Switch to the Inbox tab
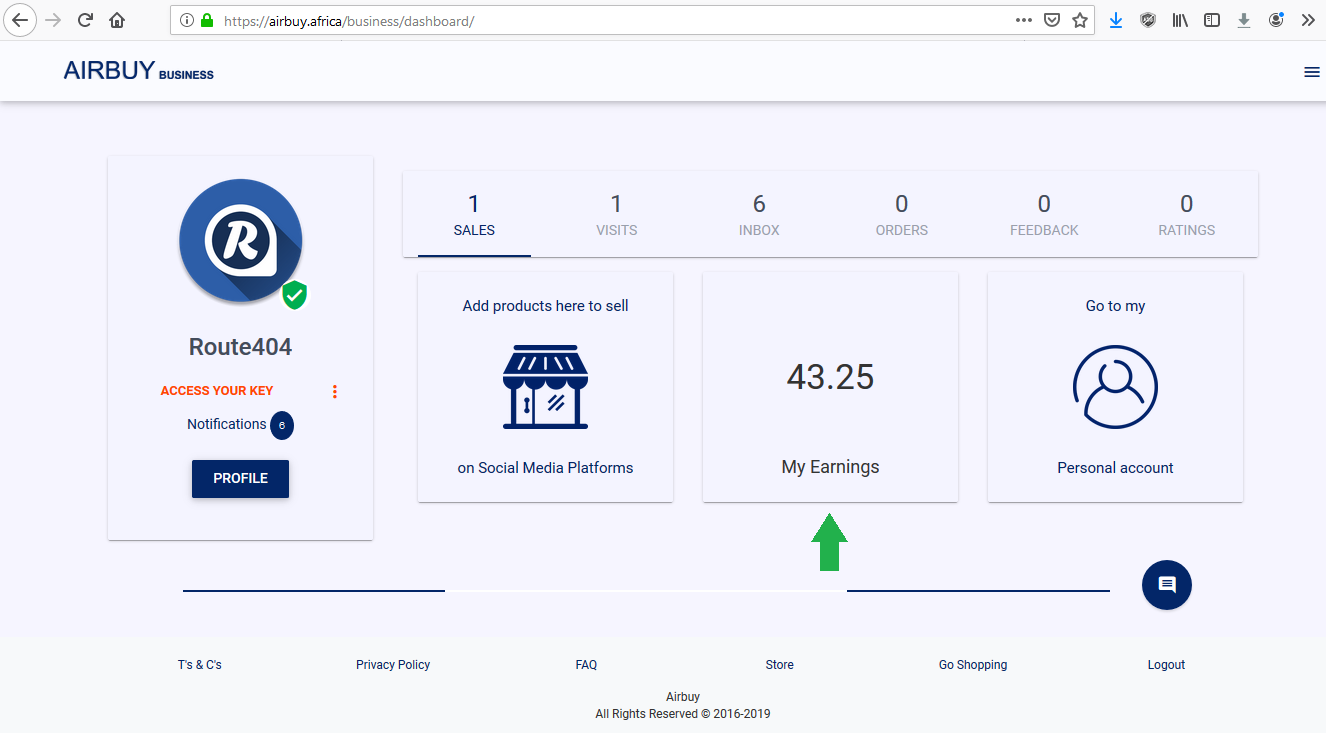 (759, 216)
